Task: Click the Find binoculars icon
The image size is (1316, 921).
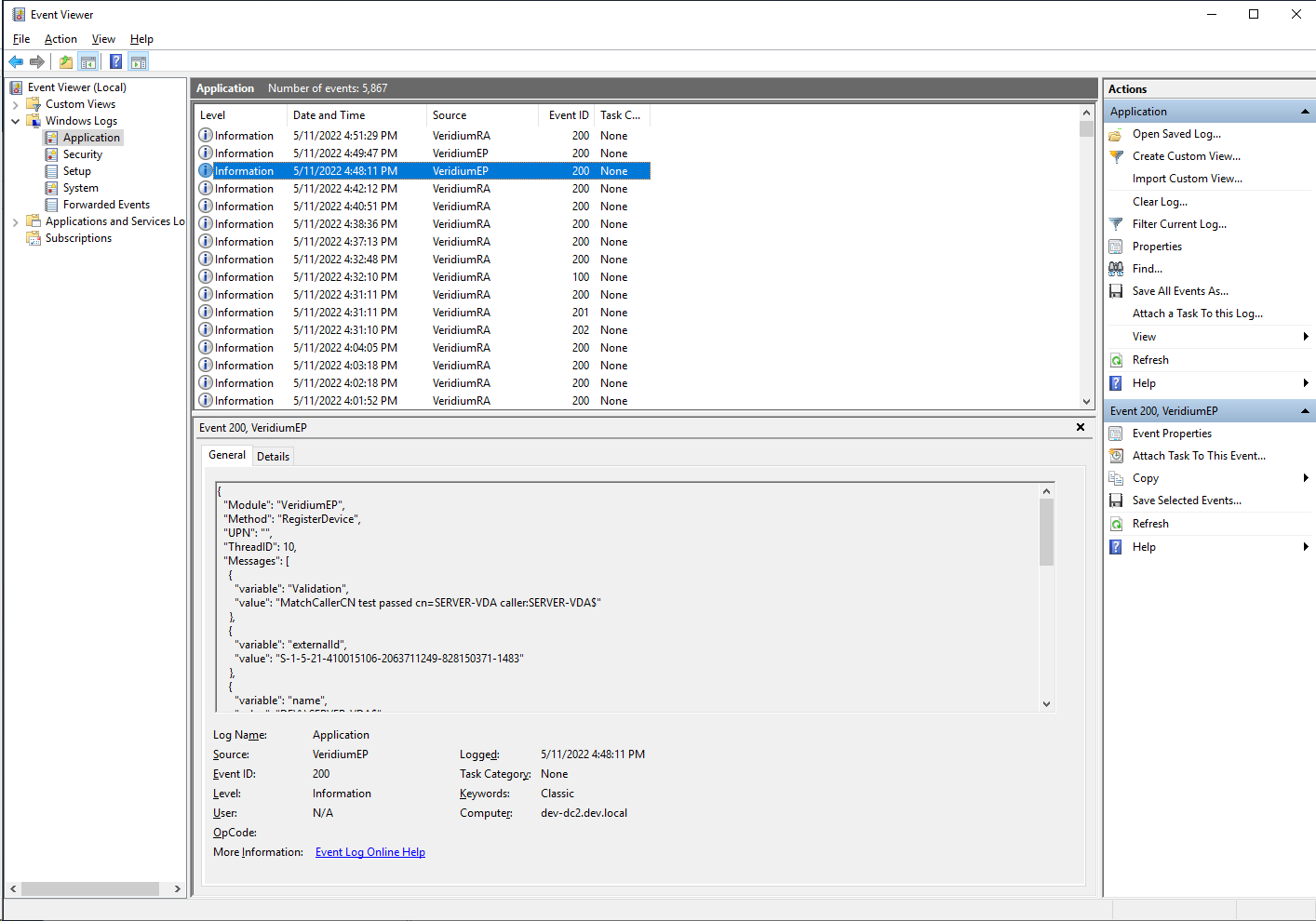Action: (x=1116, y=269)
